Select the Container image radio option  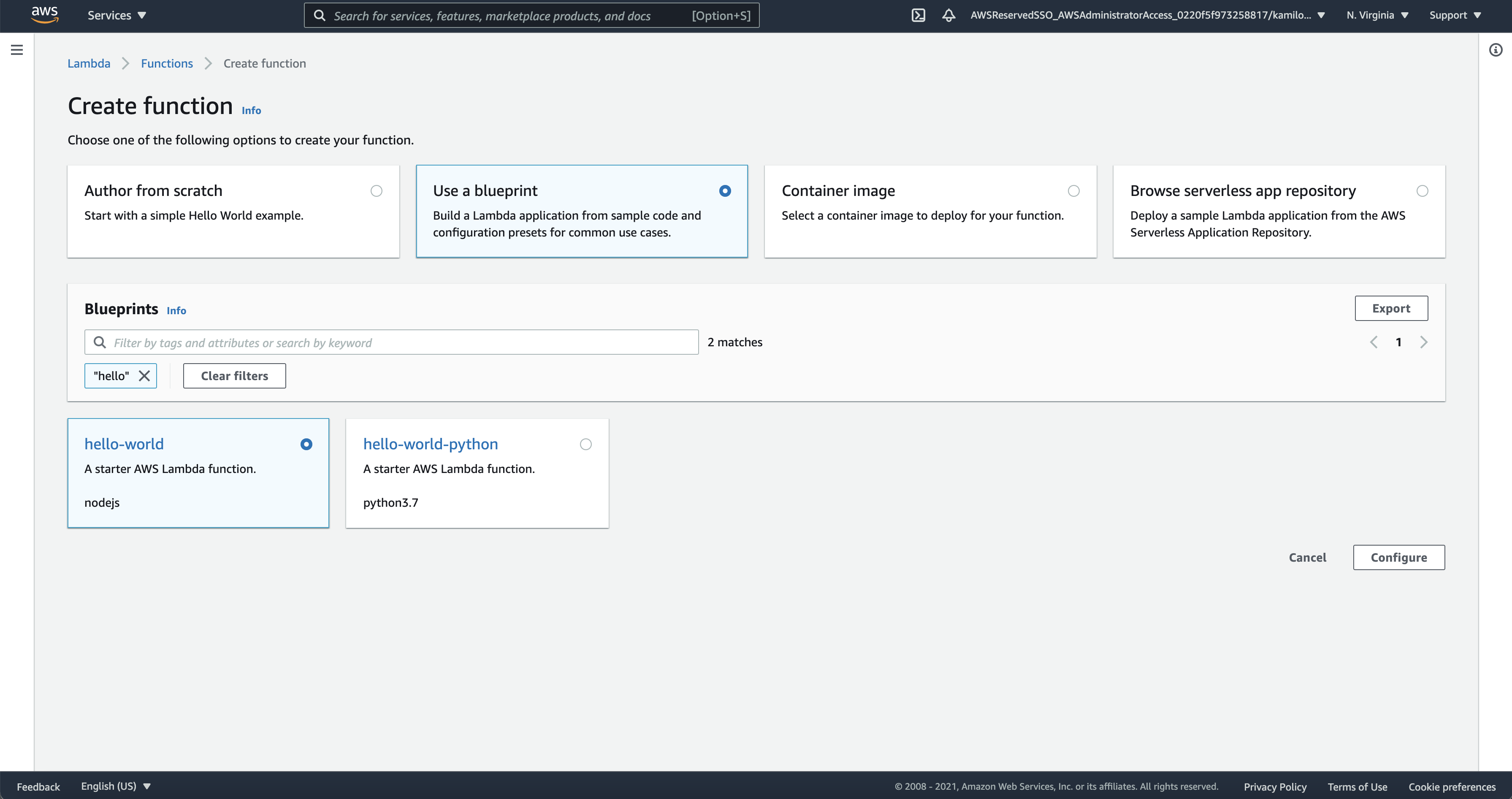click(1073, 191)
